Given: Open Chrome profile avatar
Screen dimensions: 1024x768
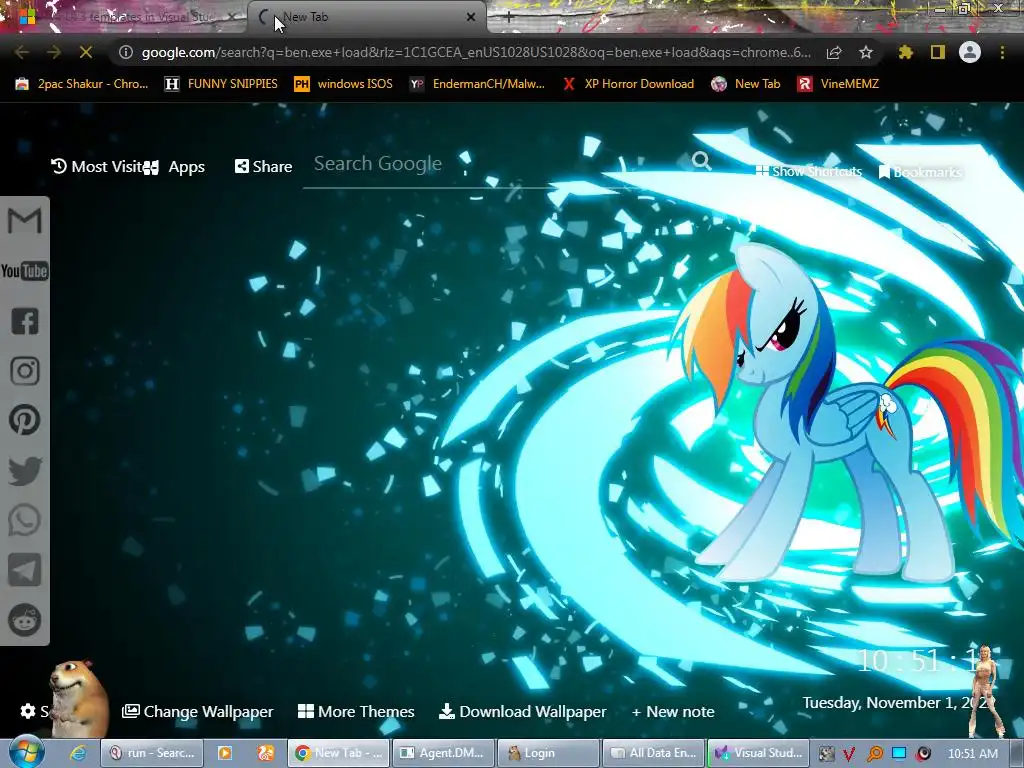Looking at the screenshot, I should [970, 52].
